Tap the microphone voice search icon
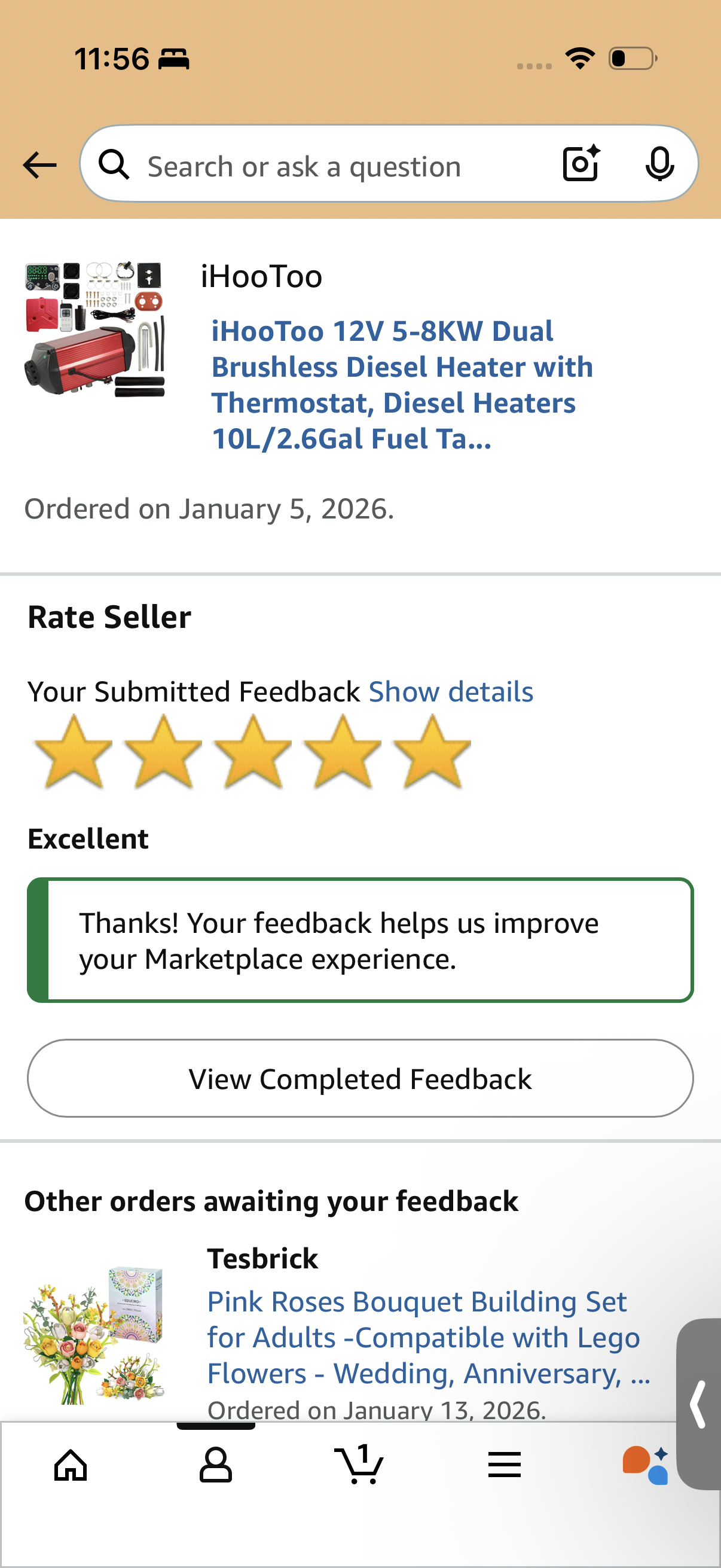This screenshot has width=721, height=1568. pyautogui.click(x=659, y=164)
